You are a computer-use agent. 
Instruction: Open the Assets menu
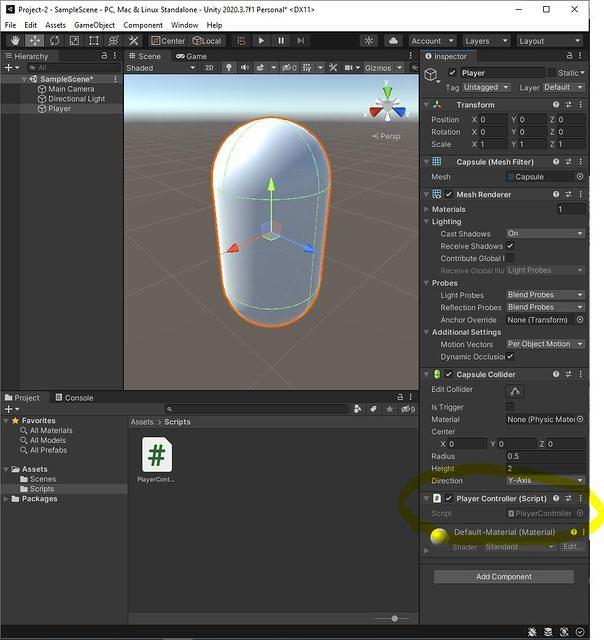[x=55, y=25]
